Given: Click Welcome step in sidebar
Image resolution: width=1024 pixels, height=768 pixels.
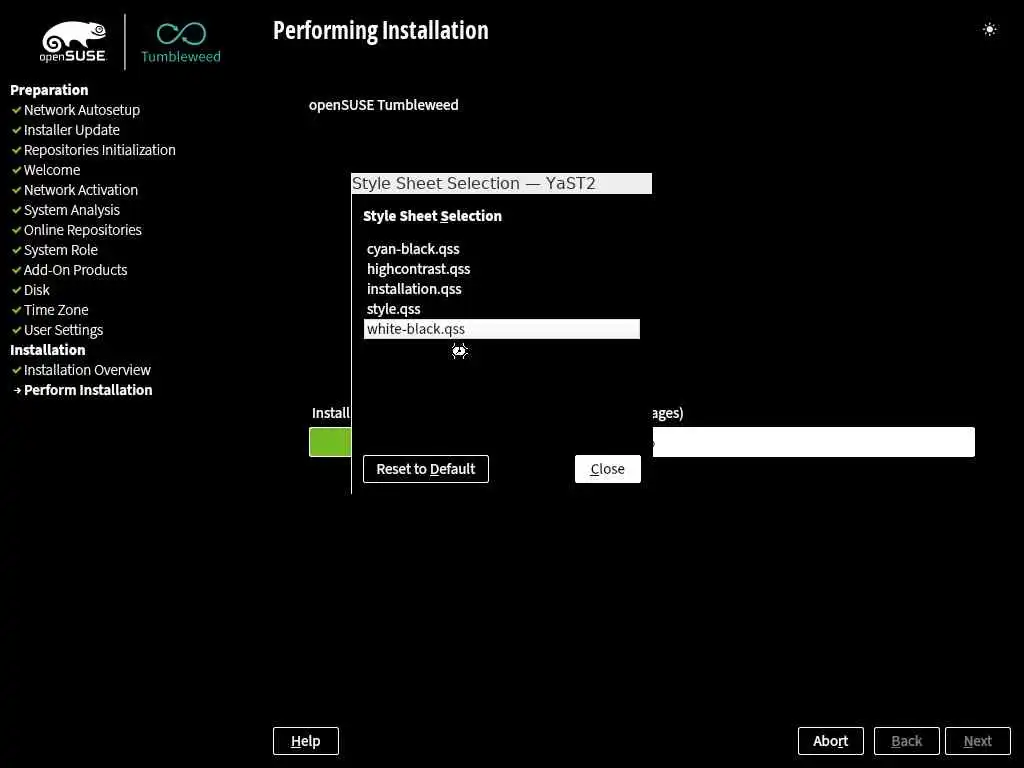Looking at the screenshot, I should (52, 170).
